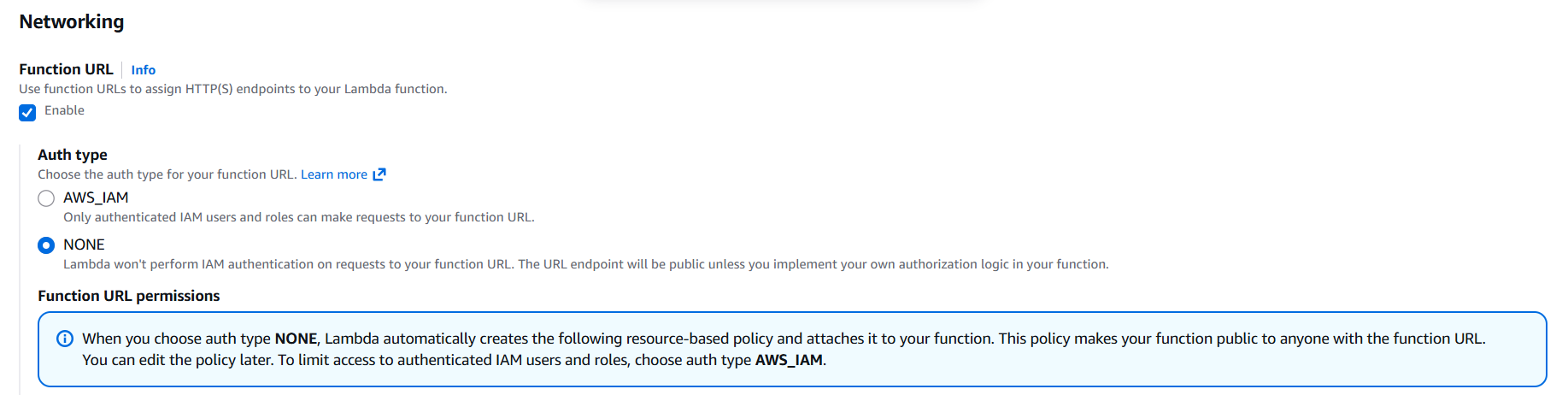Click the Enable checkbox label text

point(64,110)
